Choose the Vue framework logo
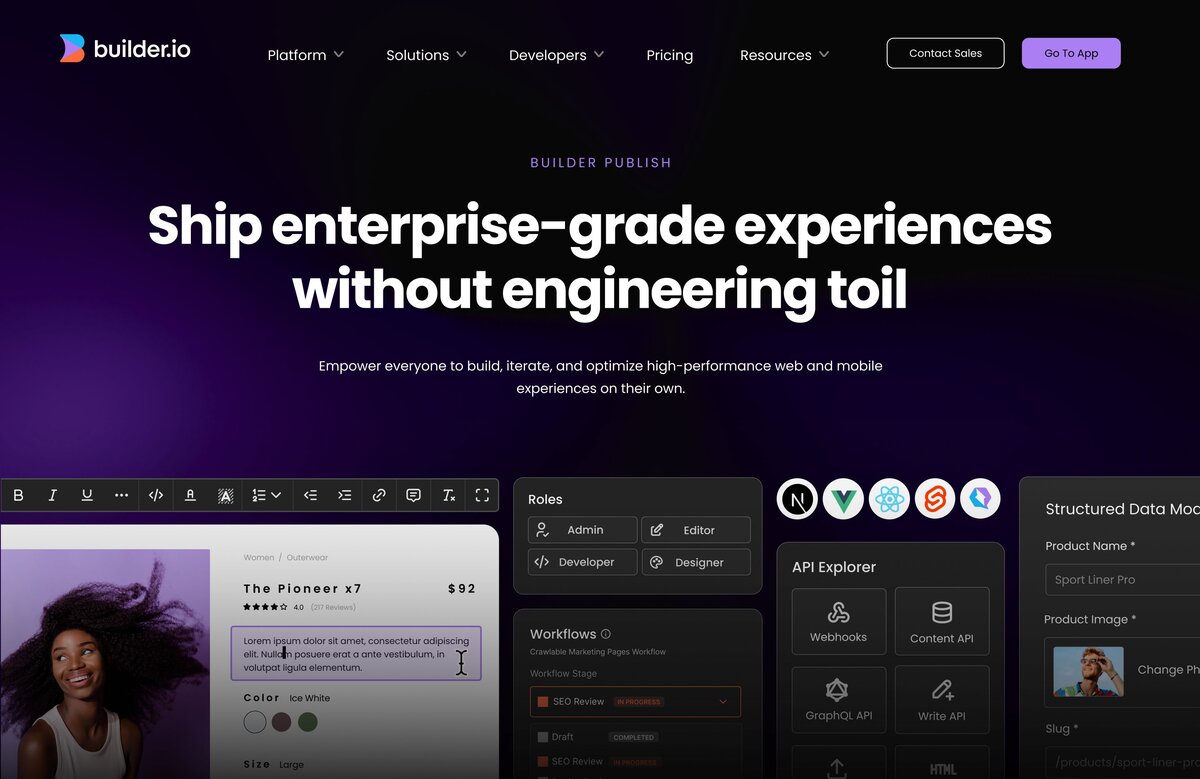 [843, 499]
